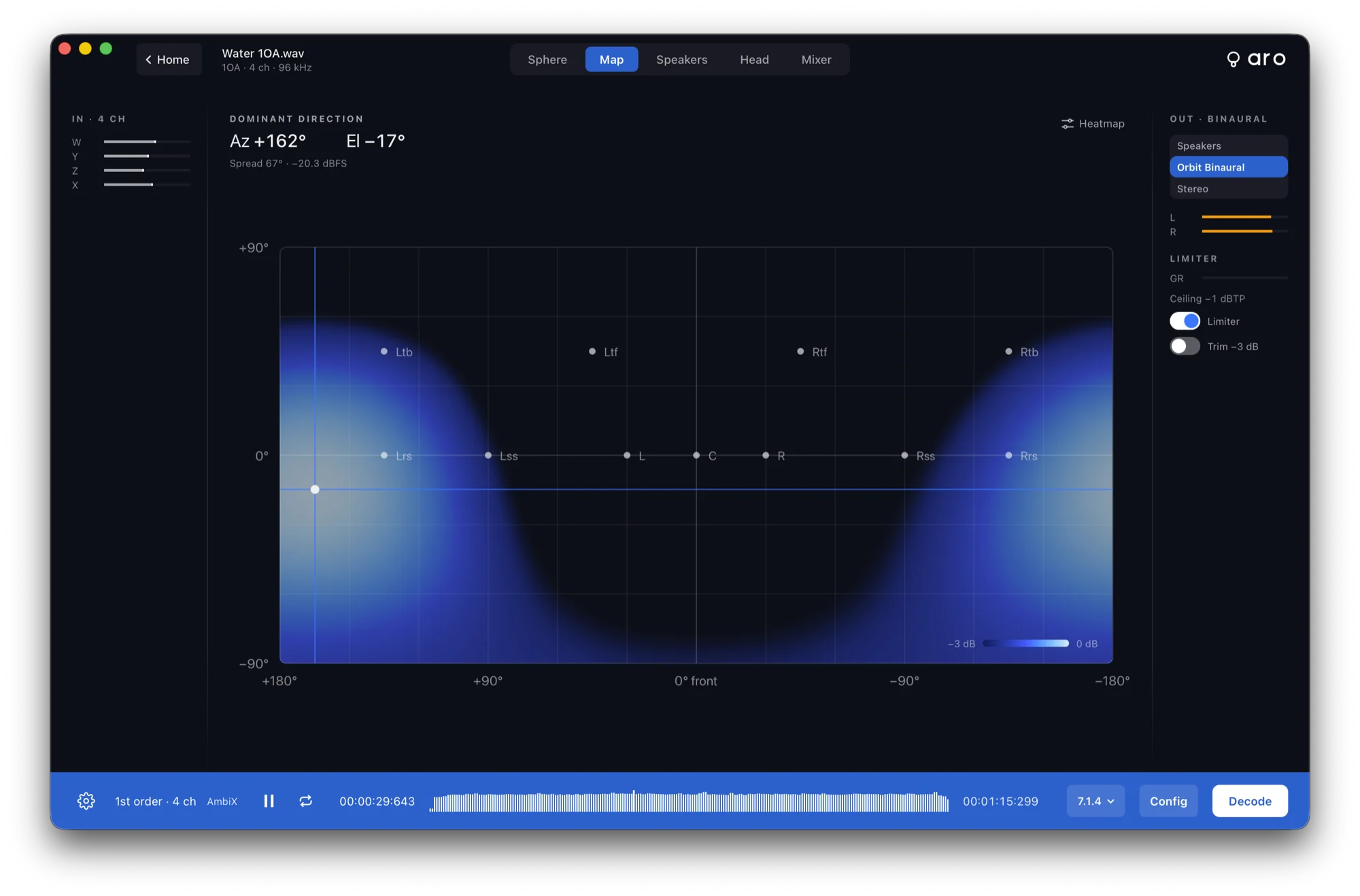The height and width of the screenshot is (896, 1360).
Task: Click the aro logo
Action: [1256, 59]
